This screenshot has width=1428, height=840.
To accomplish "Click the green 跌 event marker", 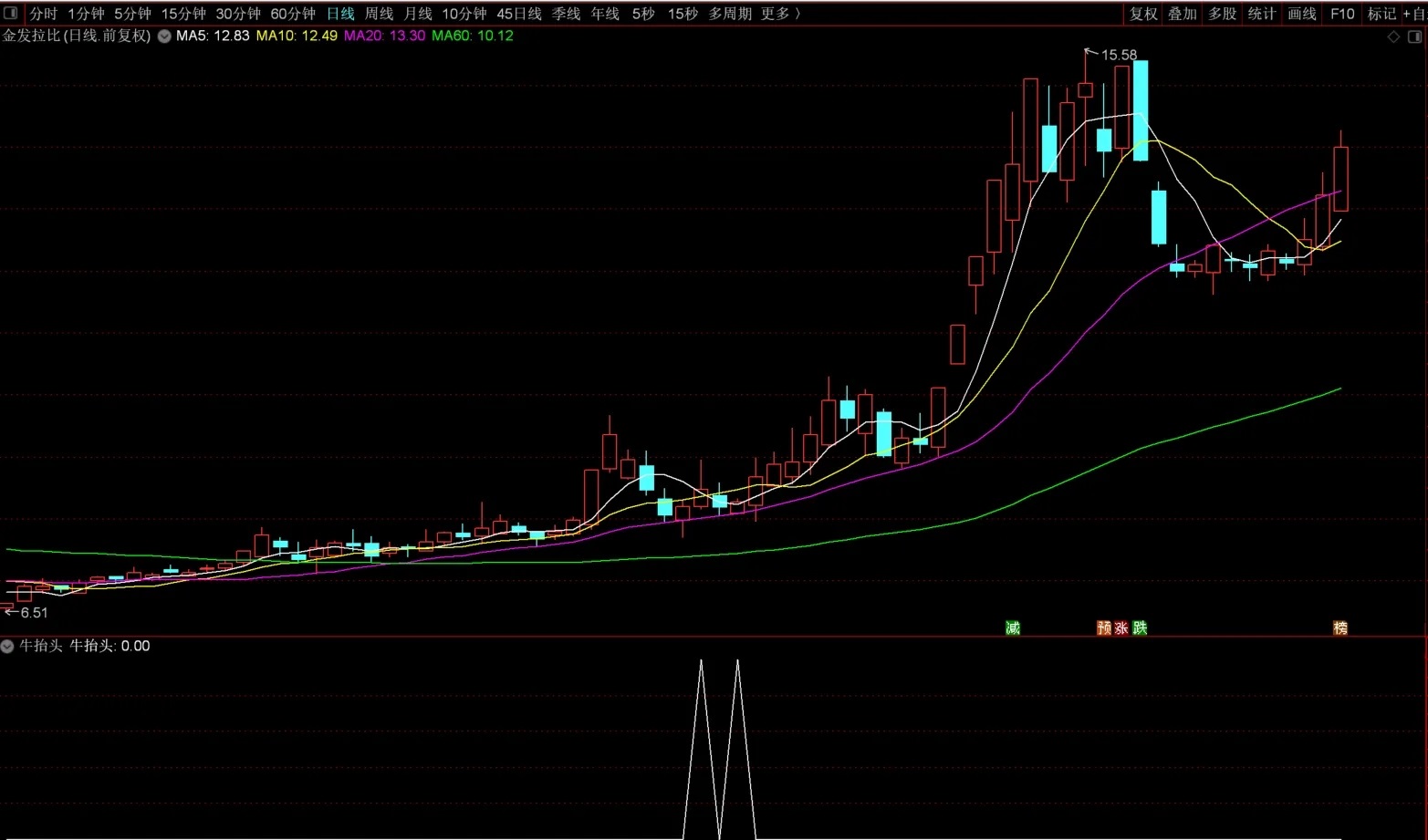I will click(x=1140, y=627).
